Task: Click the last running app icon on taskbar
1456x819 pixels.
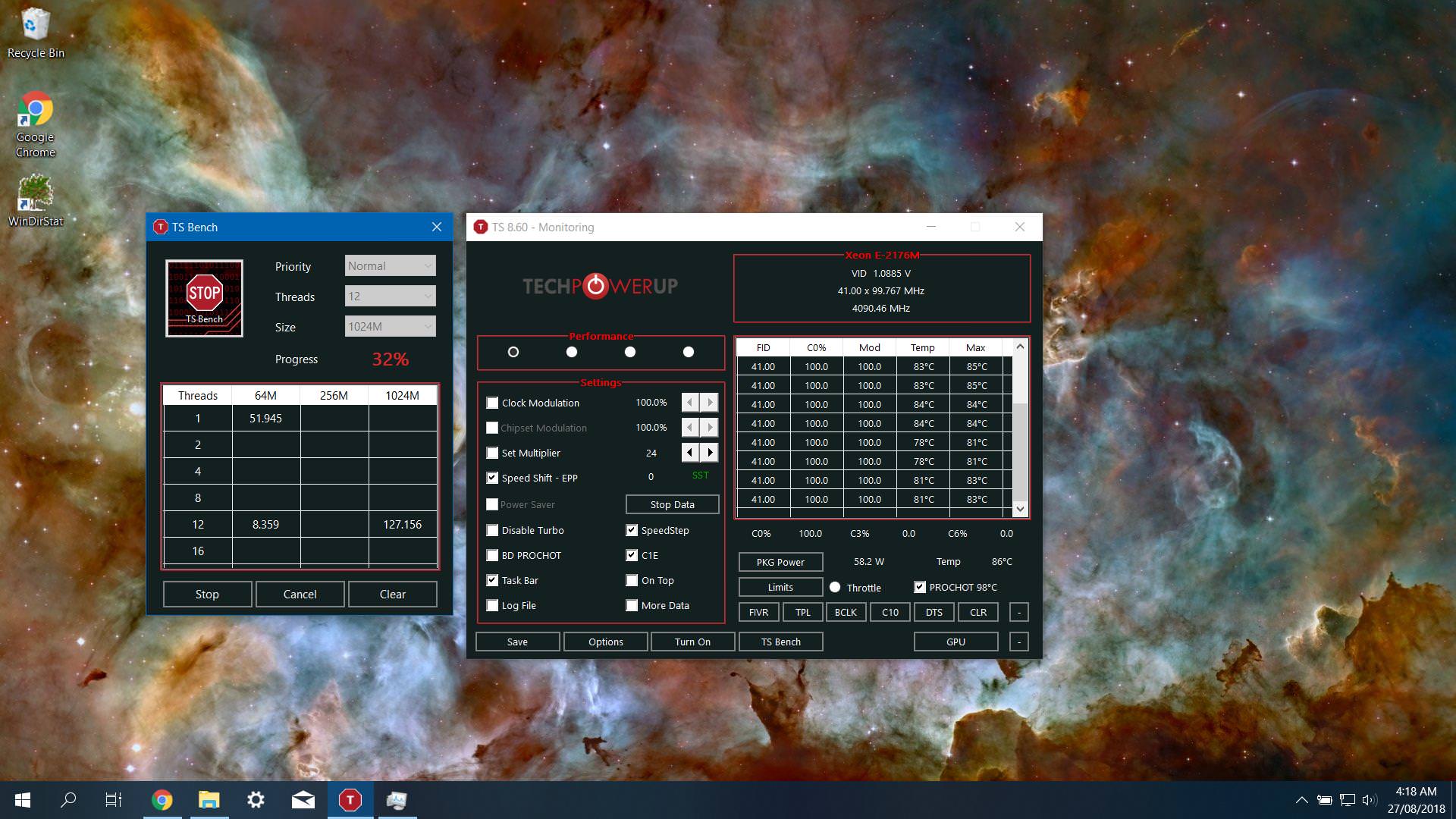Action: pyautogui.click(x=397, y=800)
